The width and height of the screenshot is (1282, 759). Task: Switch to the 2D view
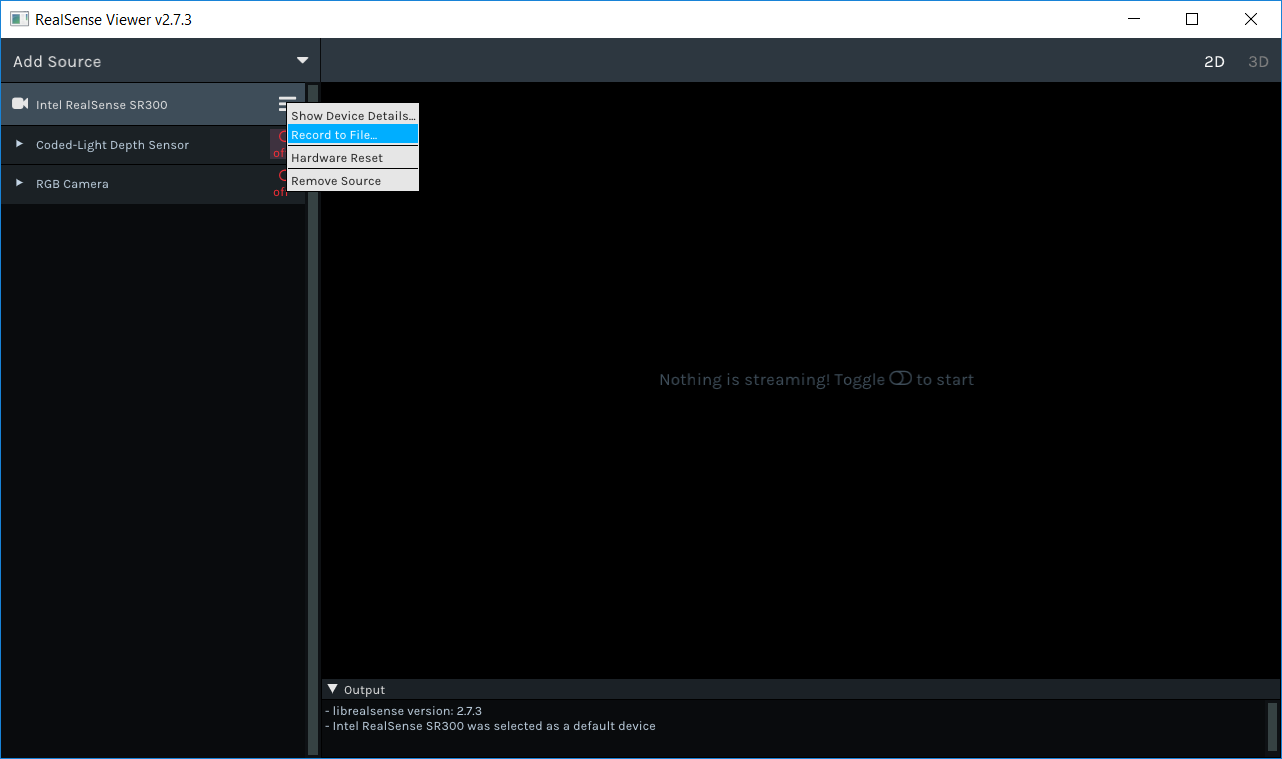click(1213, 62)
